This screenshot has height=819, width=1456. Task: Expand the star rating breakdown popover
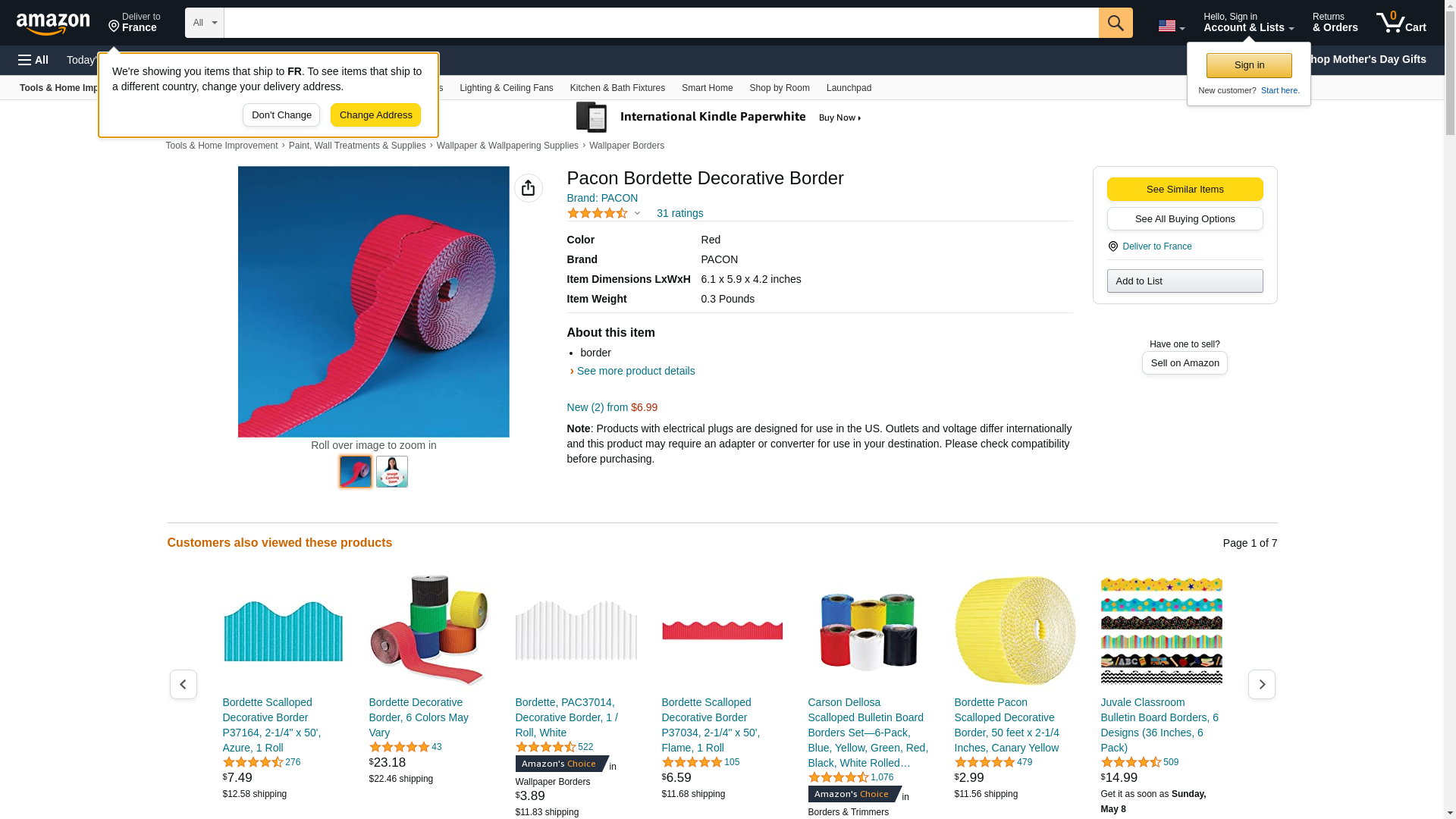tap(604, 213)
